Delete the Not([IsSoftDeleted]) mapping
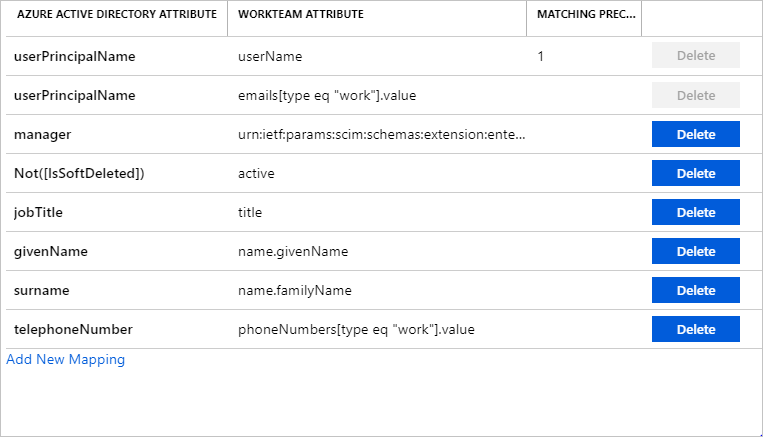 pyautogui.click(x=695, y=173)
